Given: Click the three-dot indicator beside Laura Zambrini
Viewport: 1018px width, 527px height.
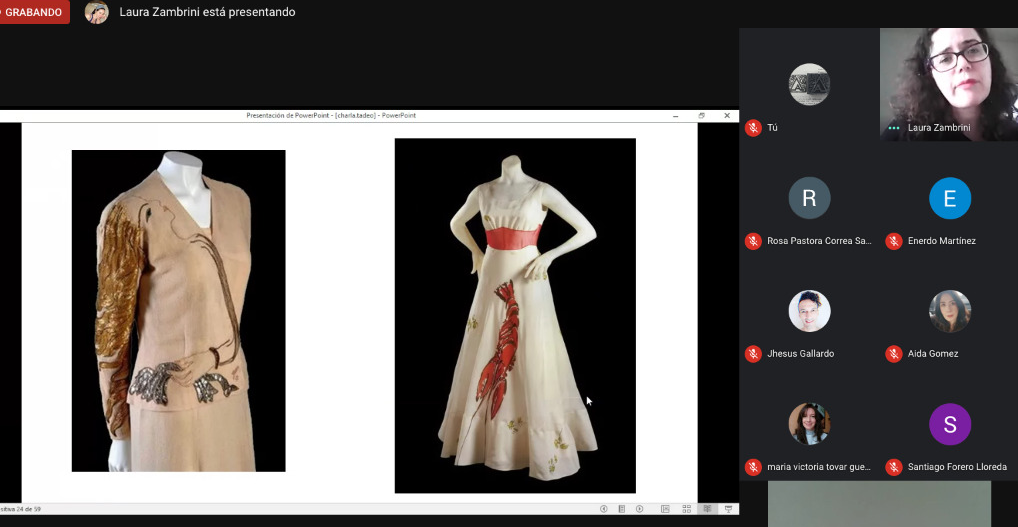Looking at the screenshot, I should (894, 128).
